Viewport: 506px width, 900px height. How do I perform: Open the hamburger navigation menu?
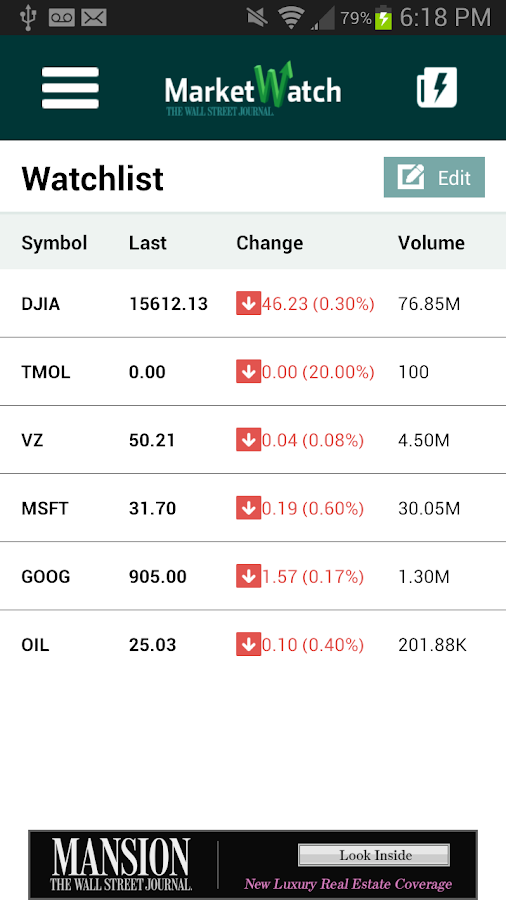[x=70, y=88]
